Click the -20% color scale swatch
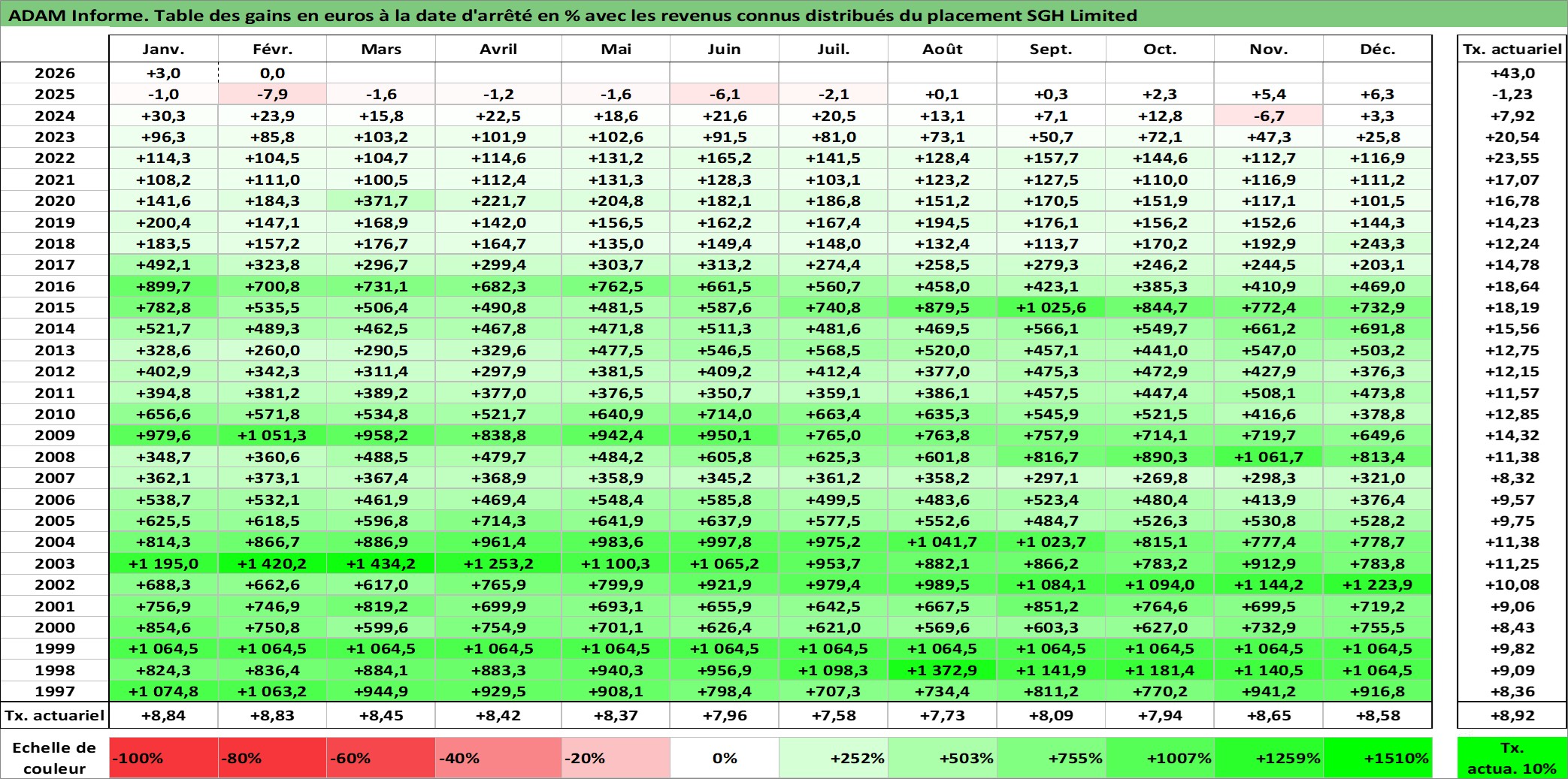This screenshot has height=779, width=1568. [616, 758]
